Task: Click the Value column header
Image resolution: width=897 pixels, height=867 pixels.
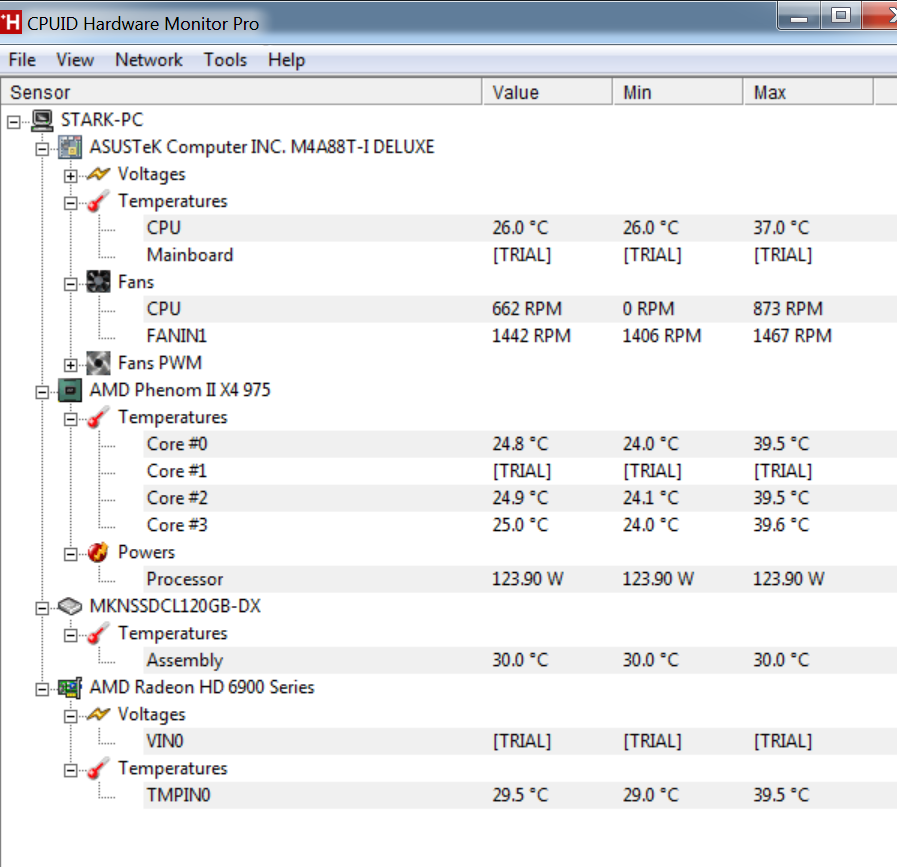Action: (548, 92)
